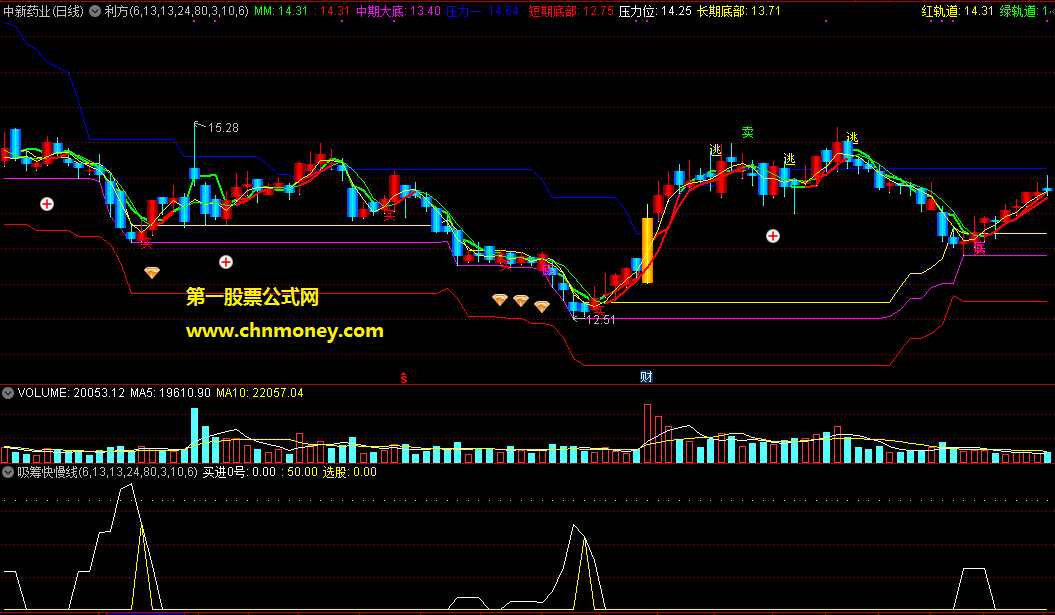The height and width of the screenshot is (615, 1055).
Task: Open the 吸筹快慢线 indicator dropdown icon
Action: (8, 472)
